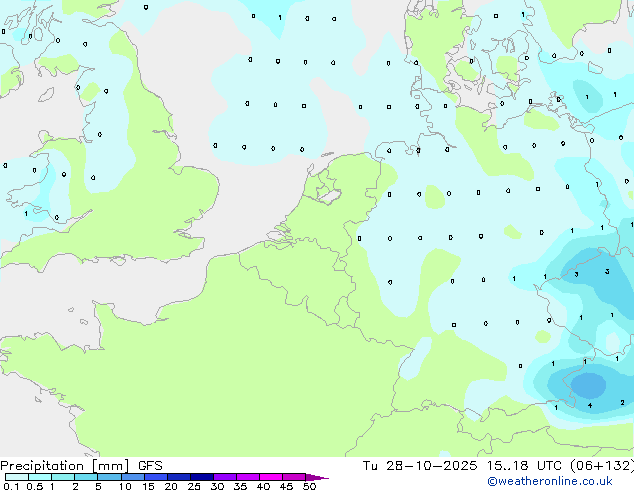The height and width of the screenshot is (490, 634).
Task: Select the 5–10 mm legend swatch
Action: pyautogui.click(x=109, y=477)
